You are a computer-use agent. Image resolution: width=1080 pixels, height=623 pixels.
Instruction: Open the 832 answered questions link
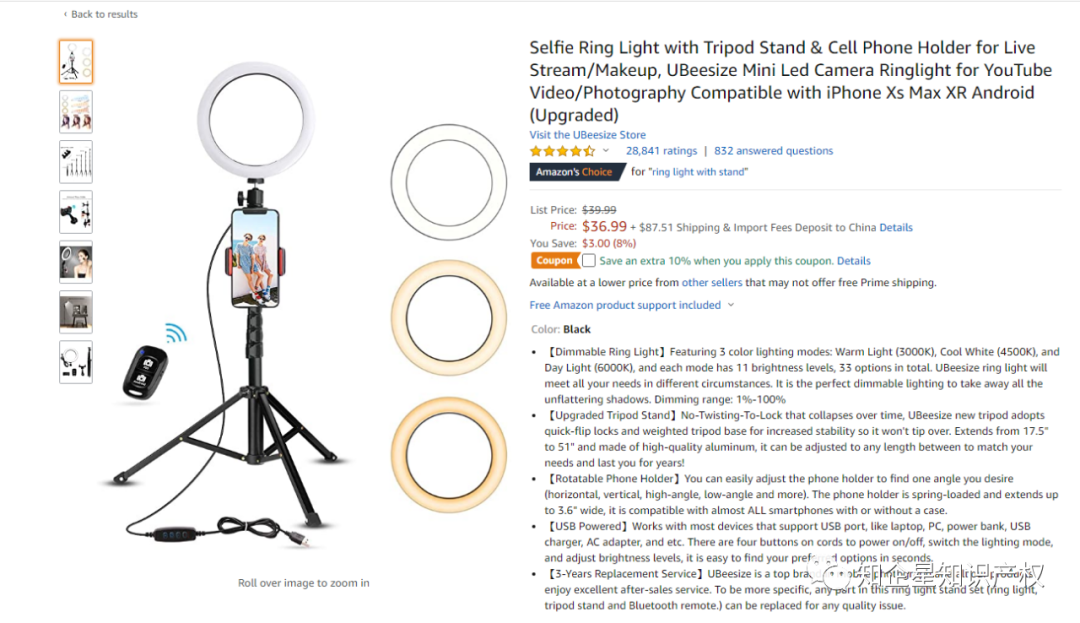point(773,151)
